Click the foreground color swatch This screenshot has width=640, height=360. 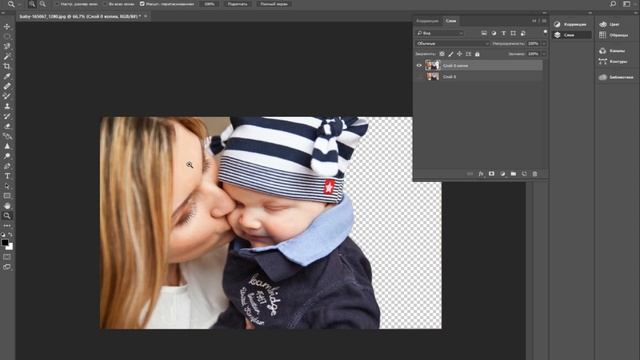pos(5,242)
